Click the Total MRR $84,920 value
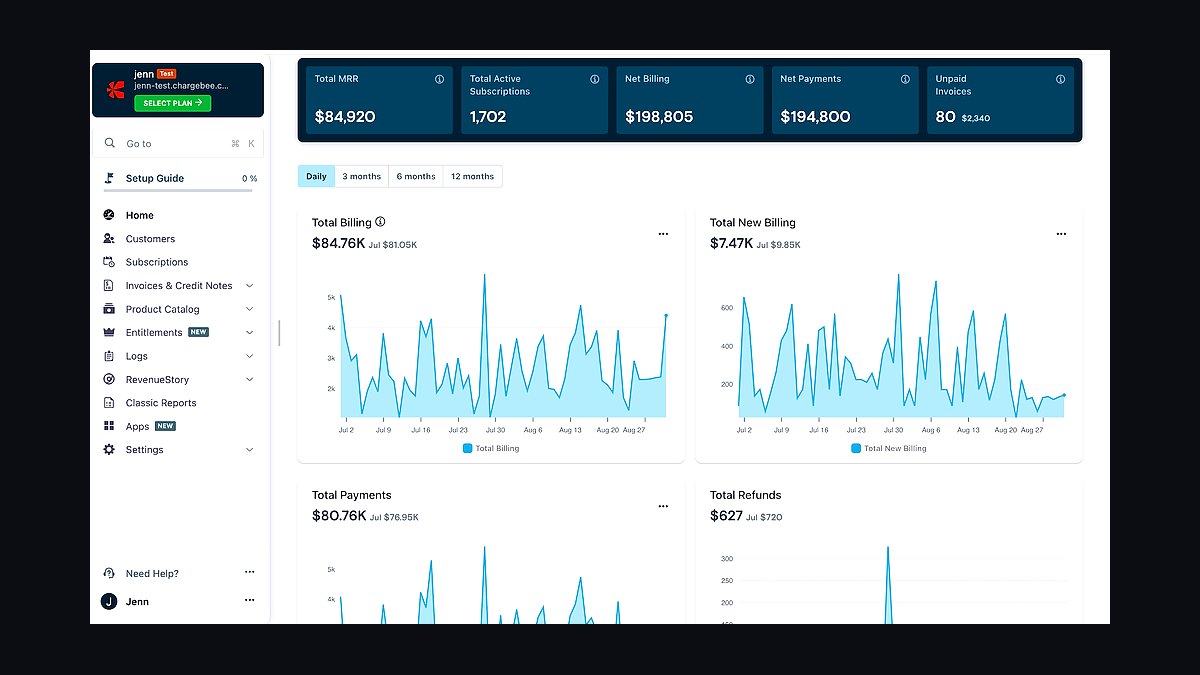1200x675 pixels. pyautogui.click(x=345, y=116)
